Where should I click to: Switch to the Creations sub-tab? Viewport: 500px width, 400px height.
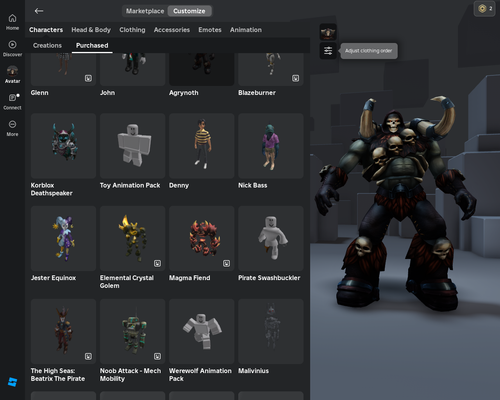47,46
